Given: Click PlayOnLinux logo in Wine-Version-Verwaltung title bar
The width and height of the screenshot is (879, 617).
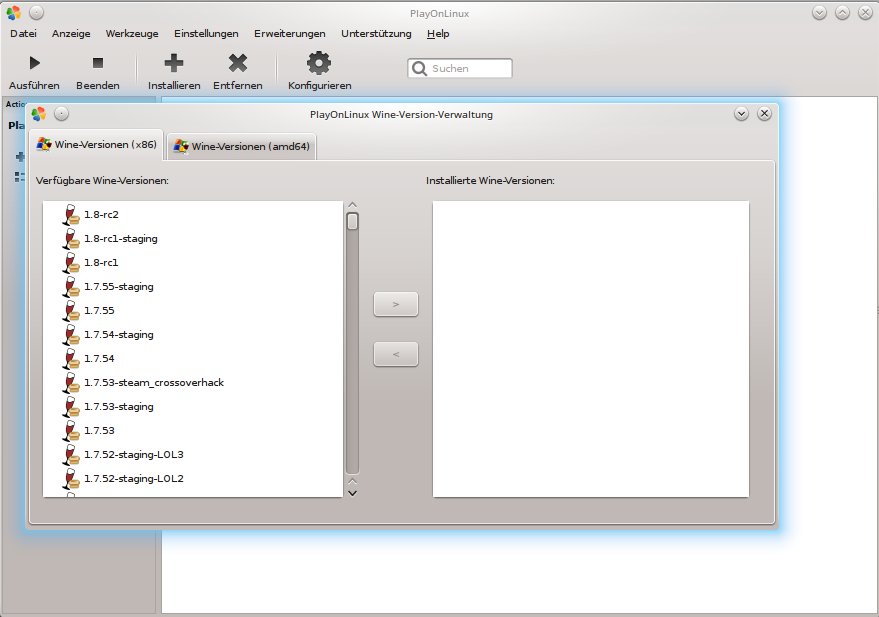Looking at the screenshot, I should [x=39, y=114].
